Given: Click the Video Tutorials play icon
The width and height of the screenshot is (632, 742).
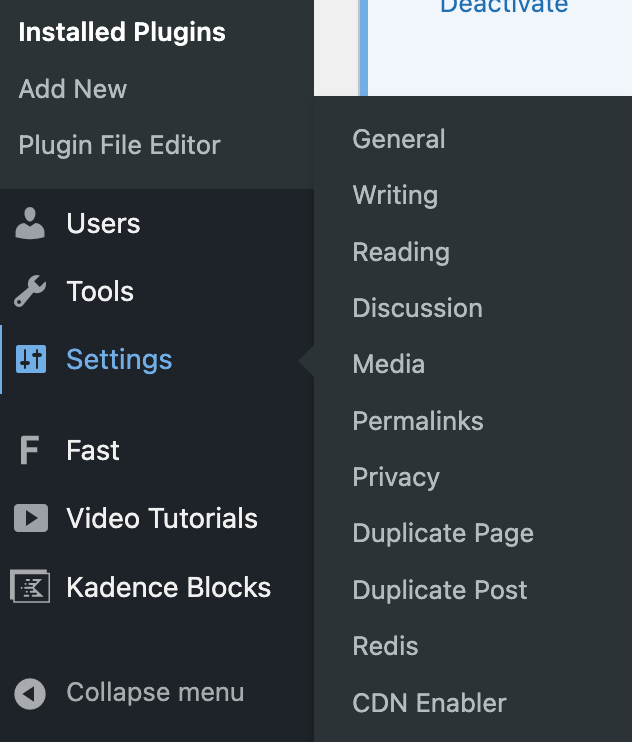Looking at the screenshot, I should 31,518.
